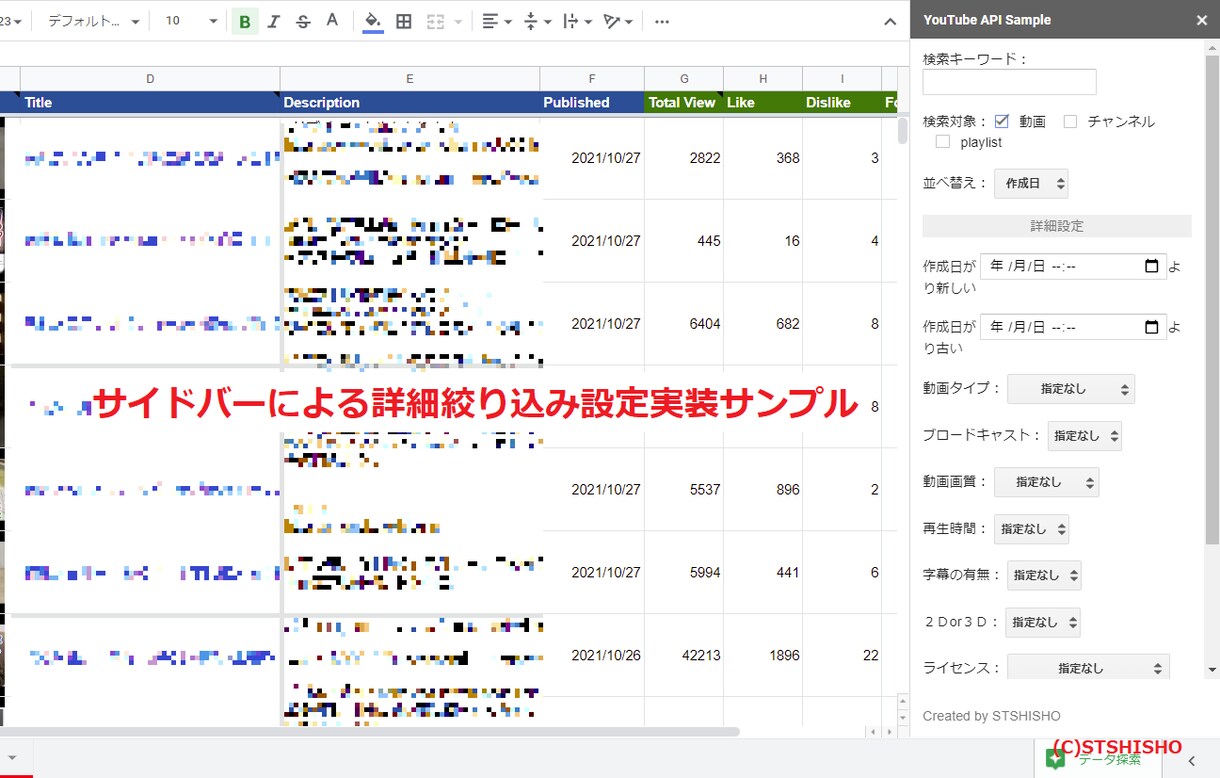This screenshot has height=778, width=1220.
Task: Click the merge cells icon
Action: pyautogui.click(x=436, y=21)
